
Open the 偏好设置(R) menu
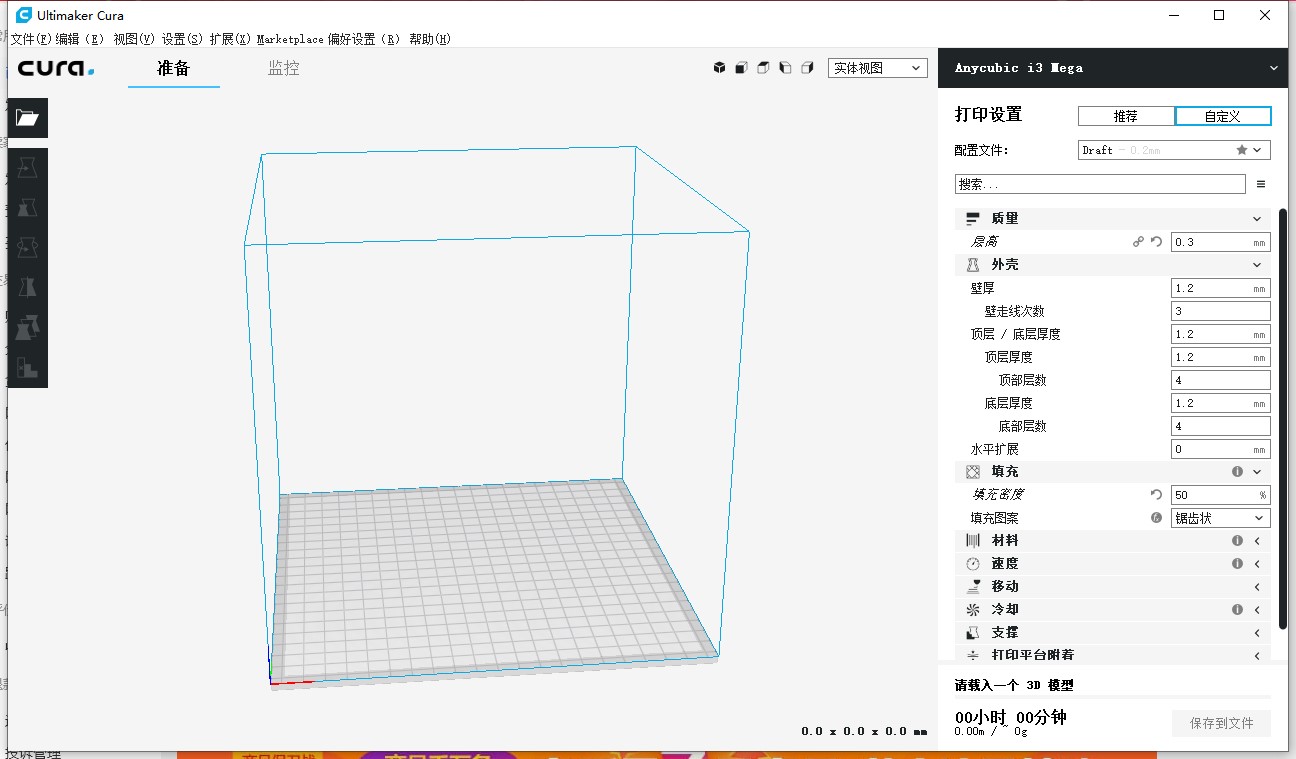(364, 39)
